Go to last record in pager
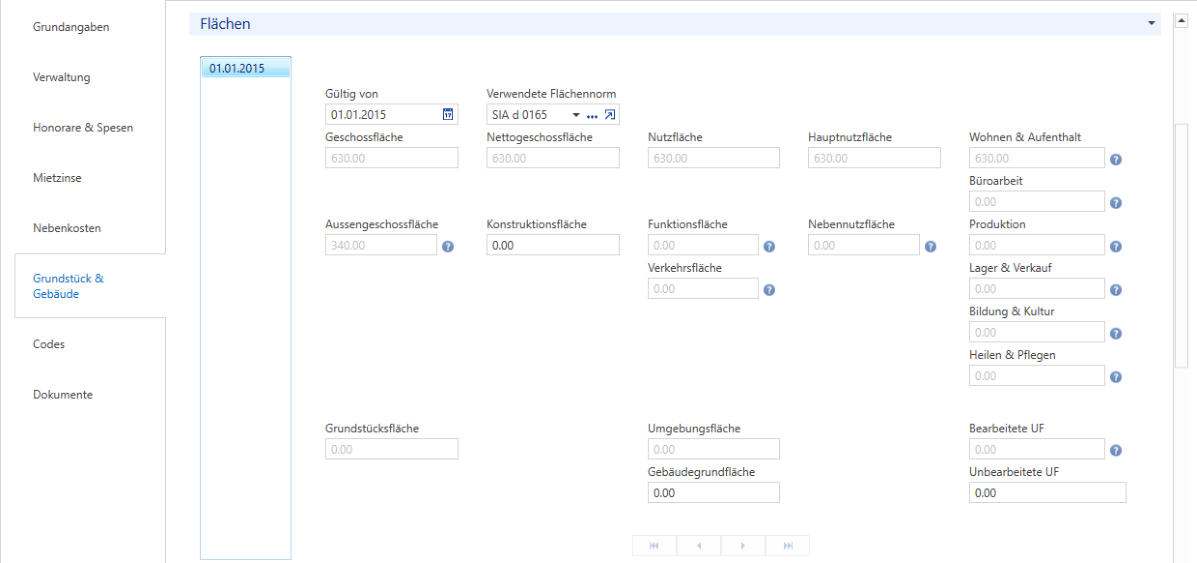Image resolution: width=1197 pixels, height=563 pixels. 787,545
